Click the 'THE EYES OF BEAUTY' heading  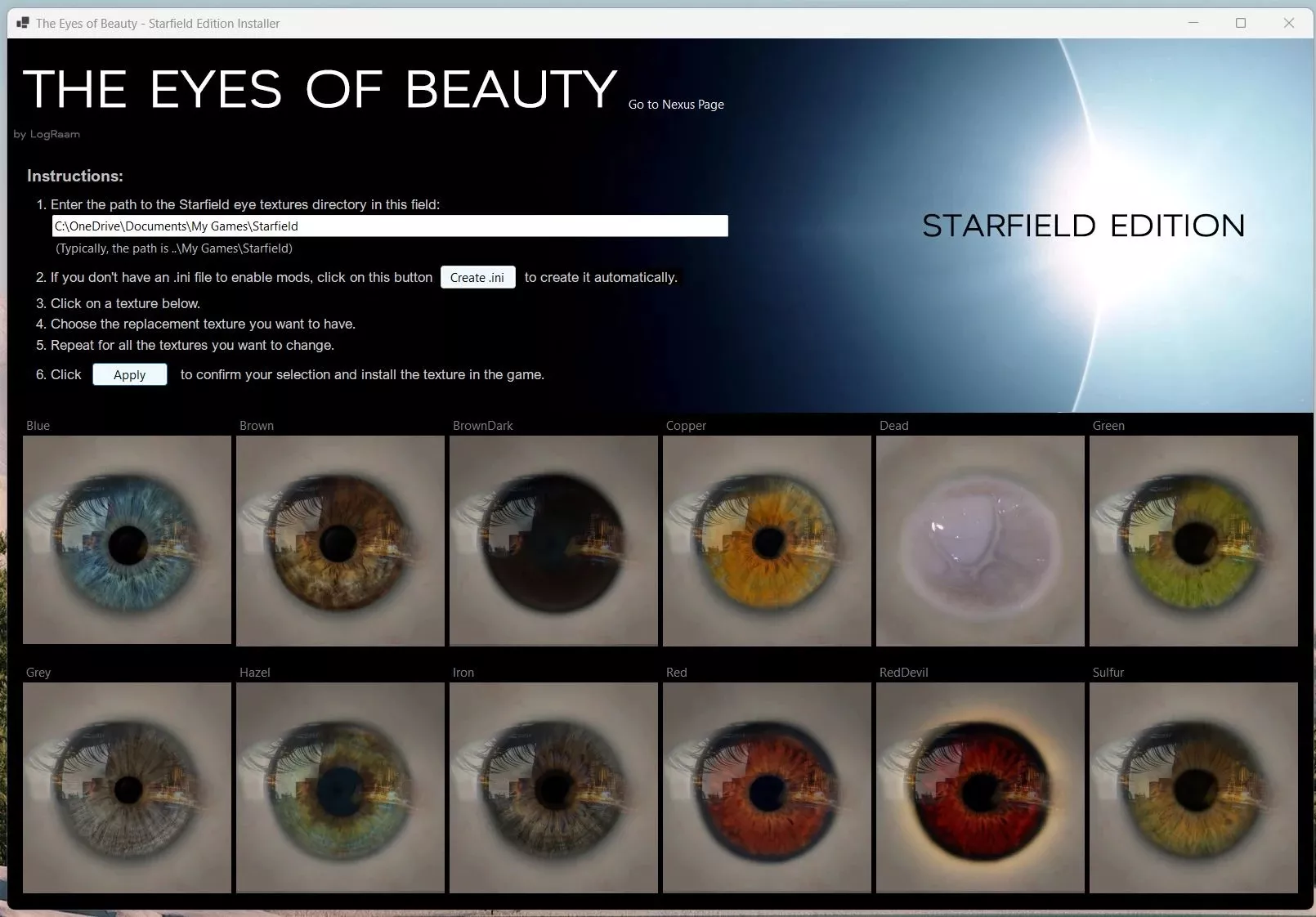[320, 89]
